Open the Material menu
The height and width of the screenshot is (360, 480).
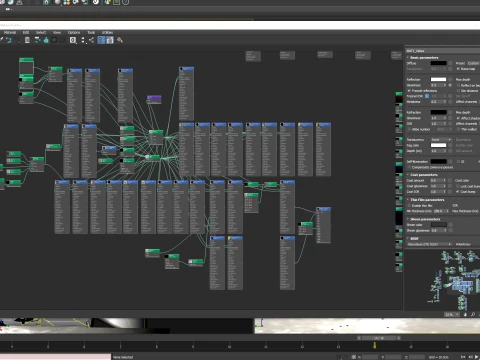pos(10,32)
